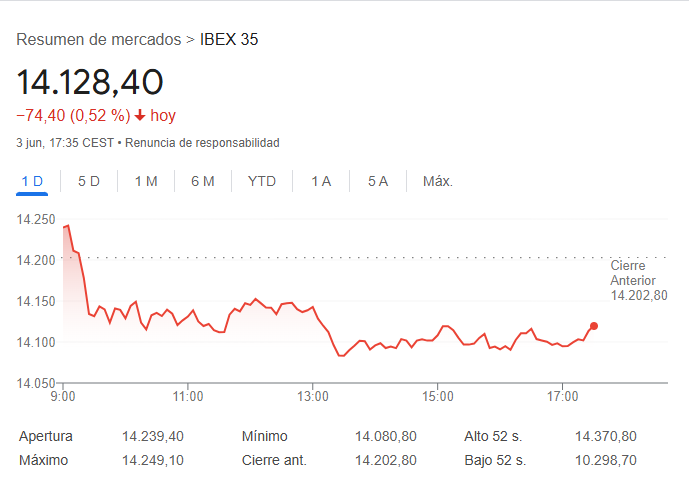Click the Alto 52 s. value
The height and width of the screenshot is (487, 689).
605,437
